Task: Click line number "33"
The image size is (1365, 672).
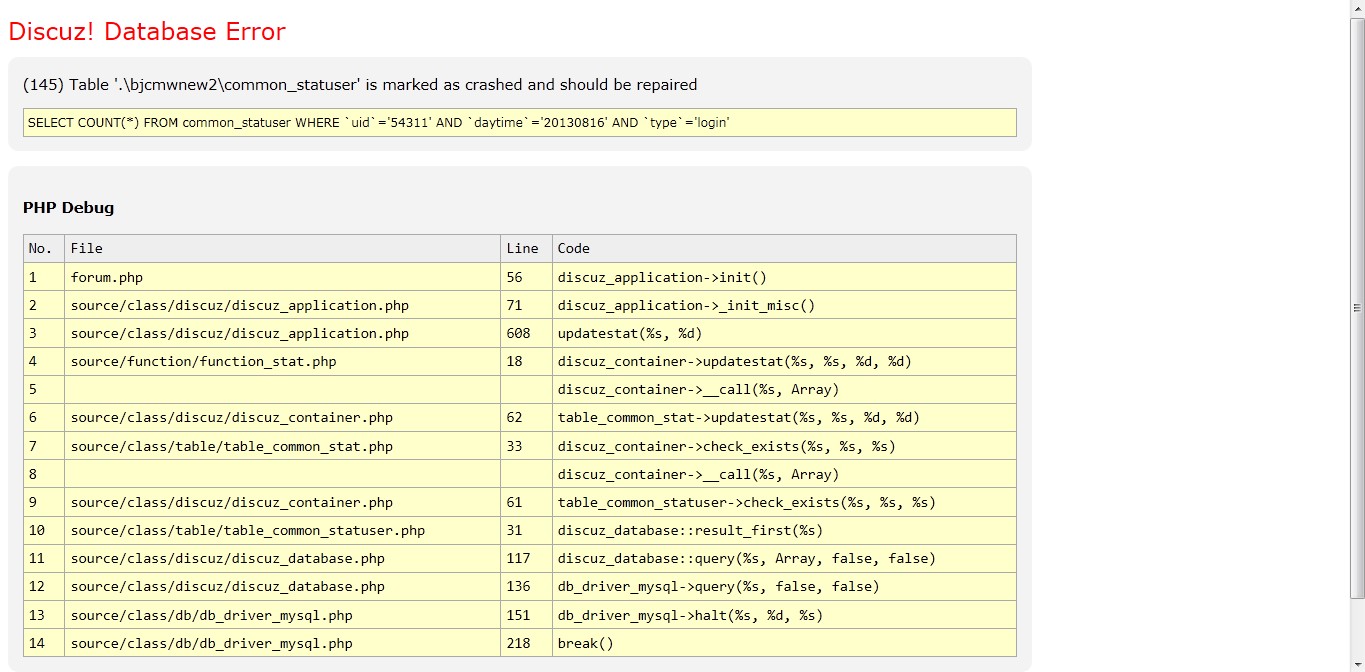Action: click(x=526, y=446)
